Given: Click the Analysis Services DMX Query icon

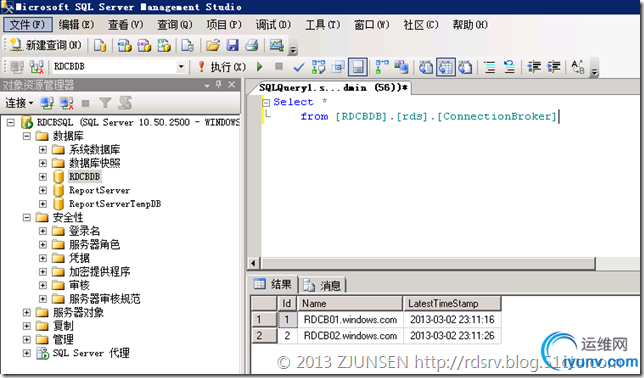Looking at the screenshot, I should [144, 45].
